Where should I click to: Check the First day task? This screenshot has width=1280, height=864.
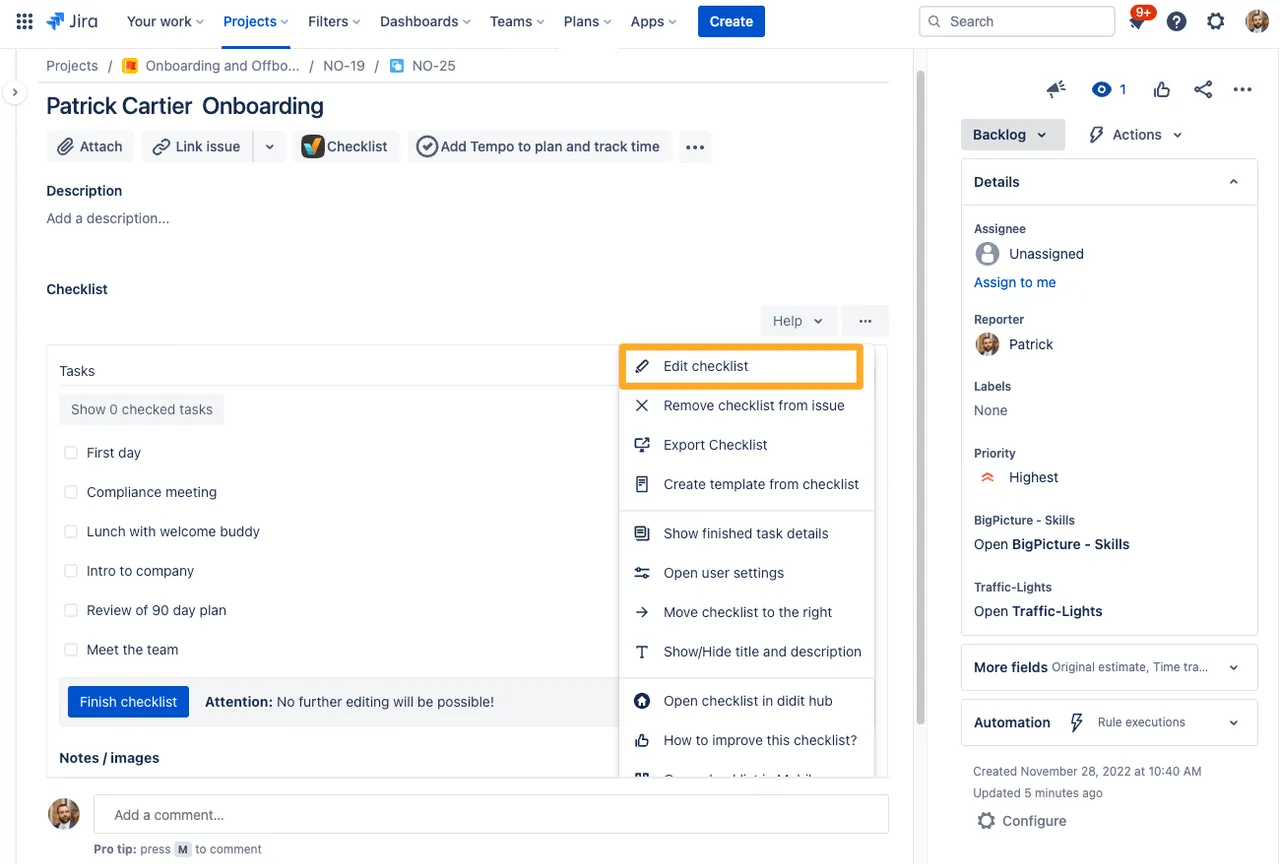click(71, 453)
